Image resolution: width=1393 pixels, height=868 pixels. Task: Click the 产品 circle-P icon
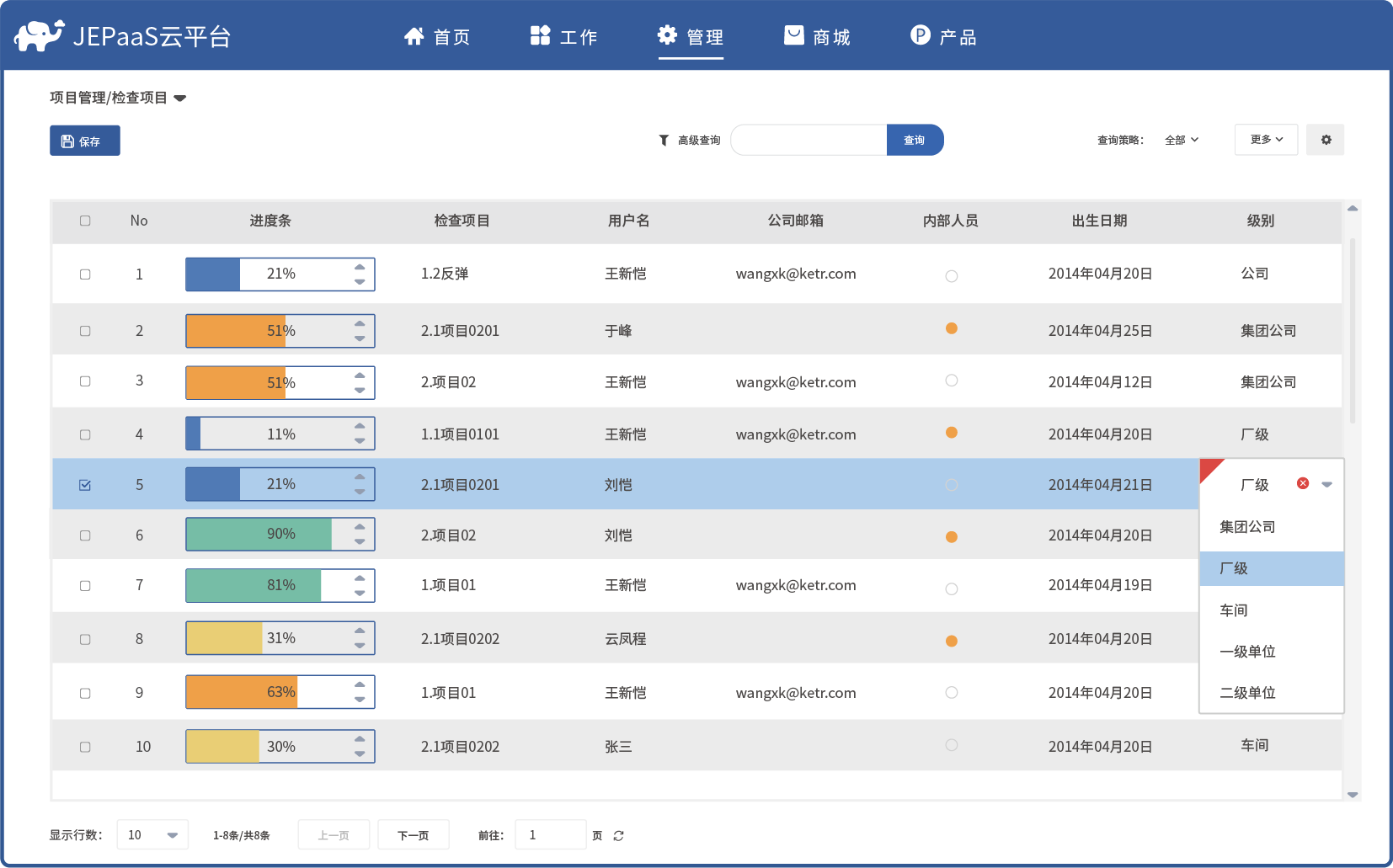920,35
